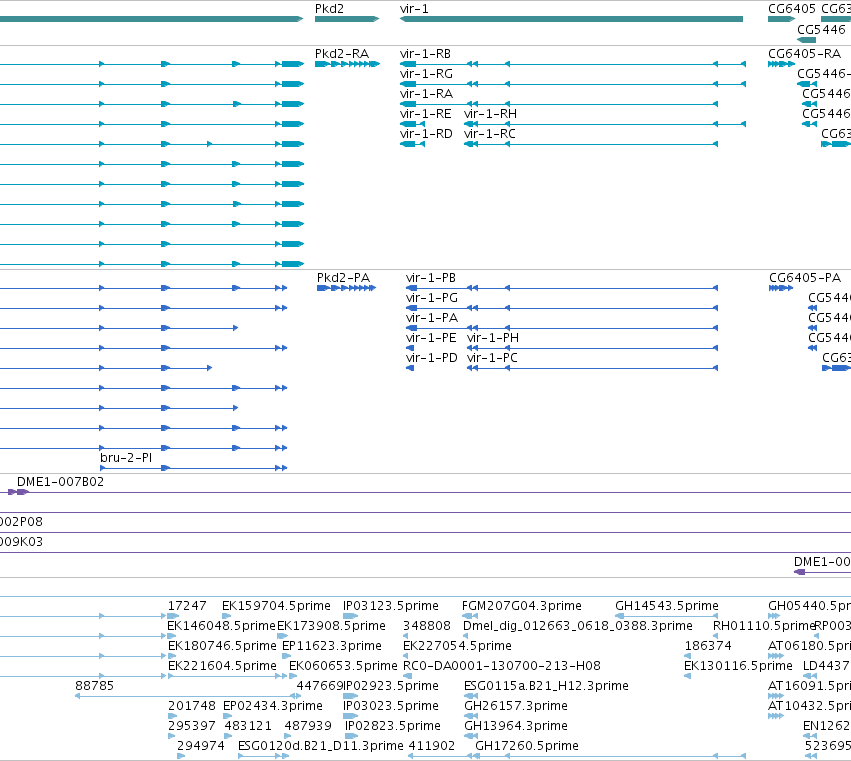Select EST IP02823.5prime label

393,726
